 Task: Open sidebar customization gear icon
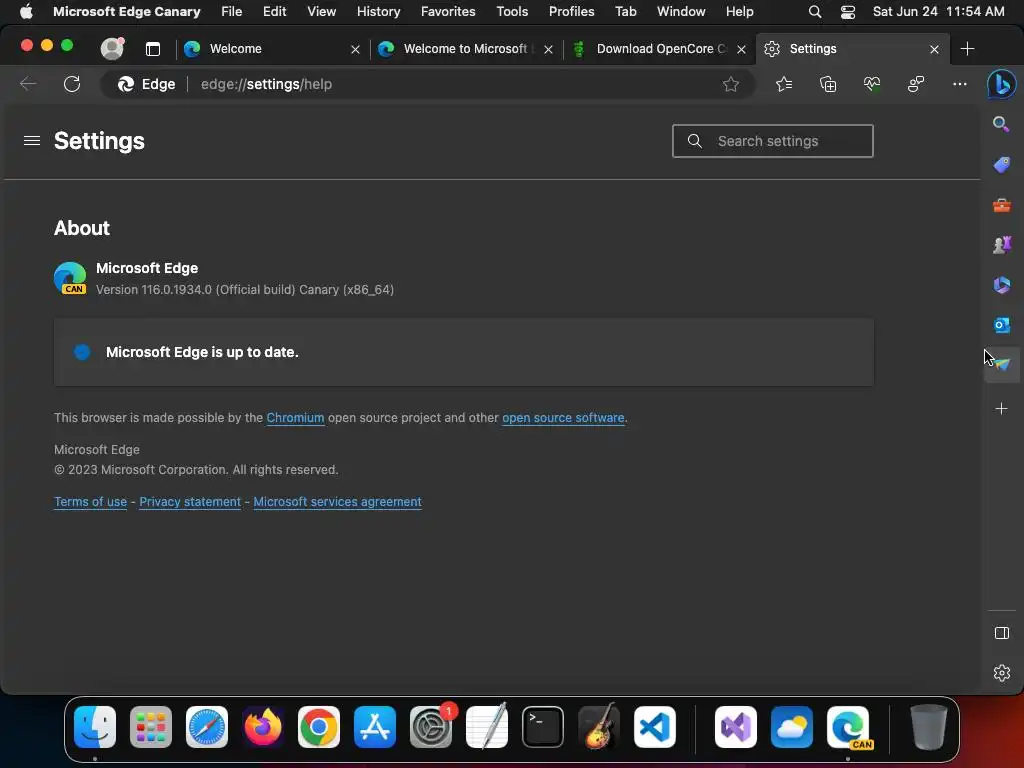(1001, 673)
